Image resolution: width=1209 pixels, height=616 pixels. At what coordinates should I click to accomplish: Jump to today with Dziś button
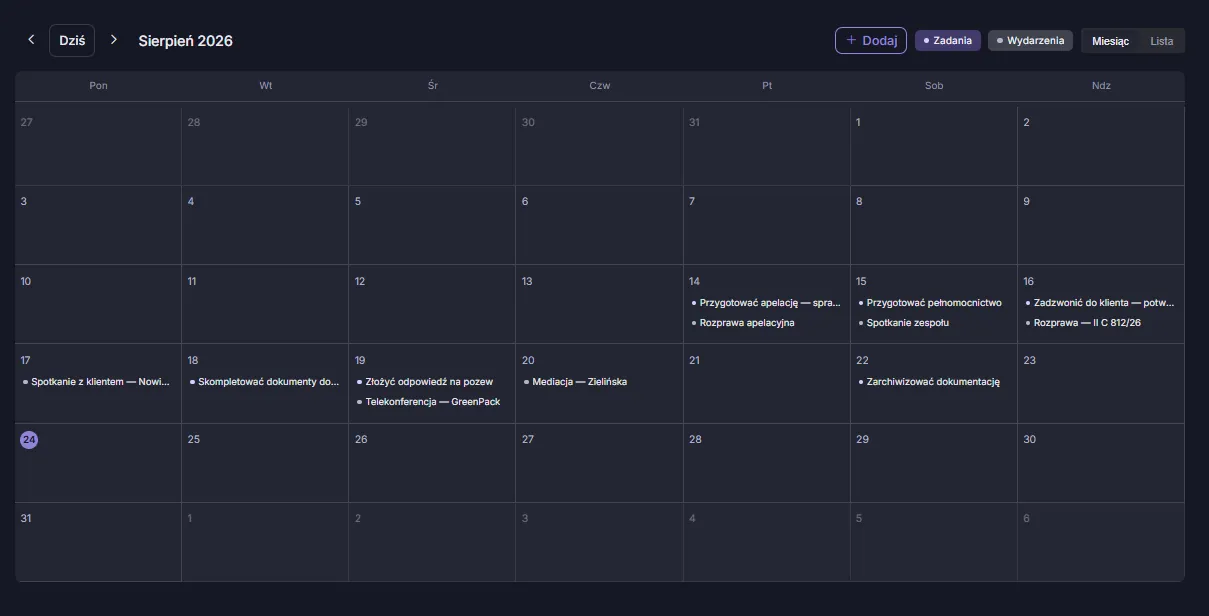[x=72, y=40]
